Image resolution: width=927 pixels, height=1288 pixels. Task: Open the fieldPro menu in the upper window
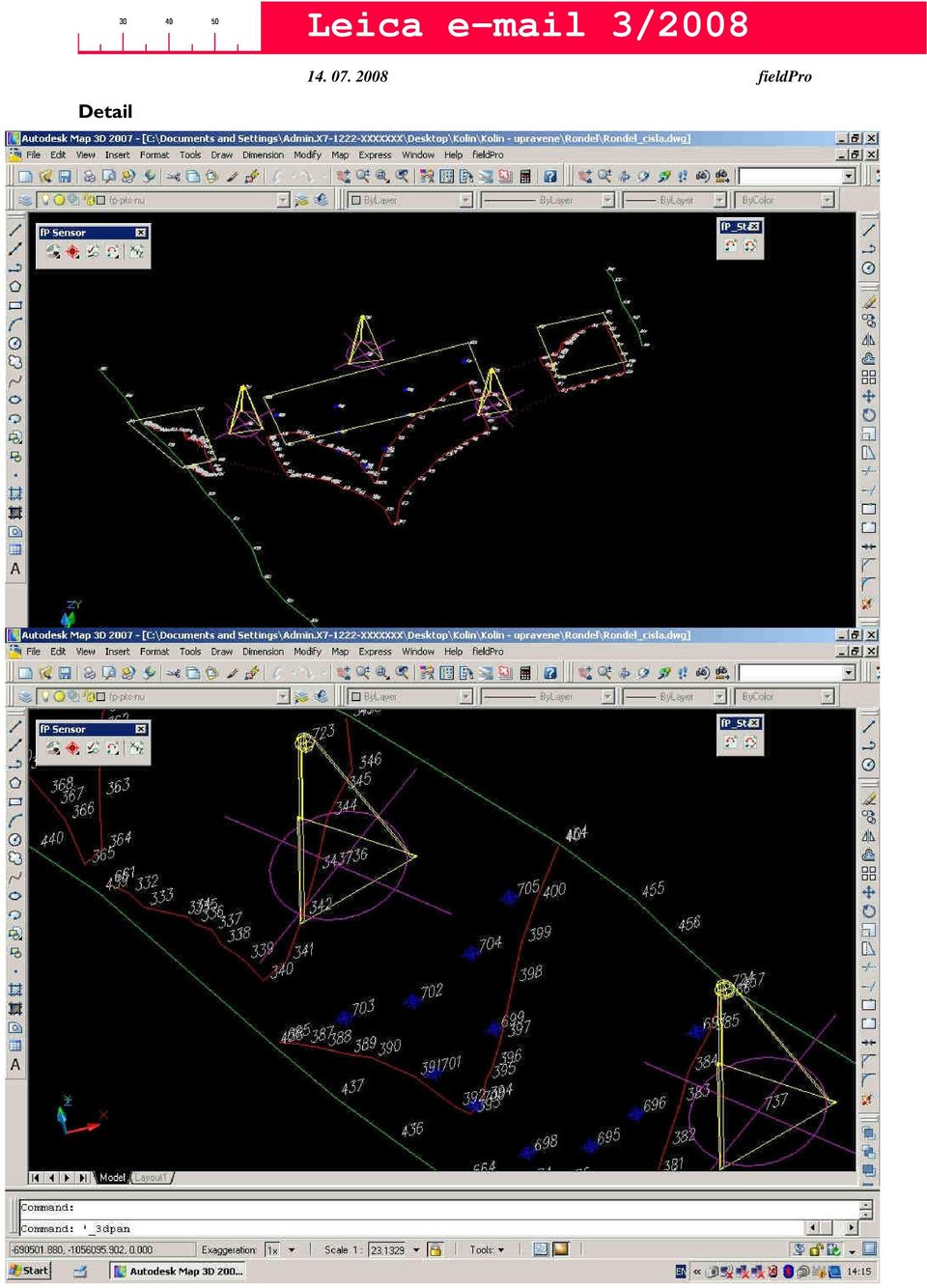click(x=488, y=154)
